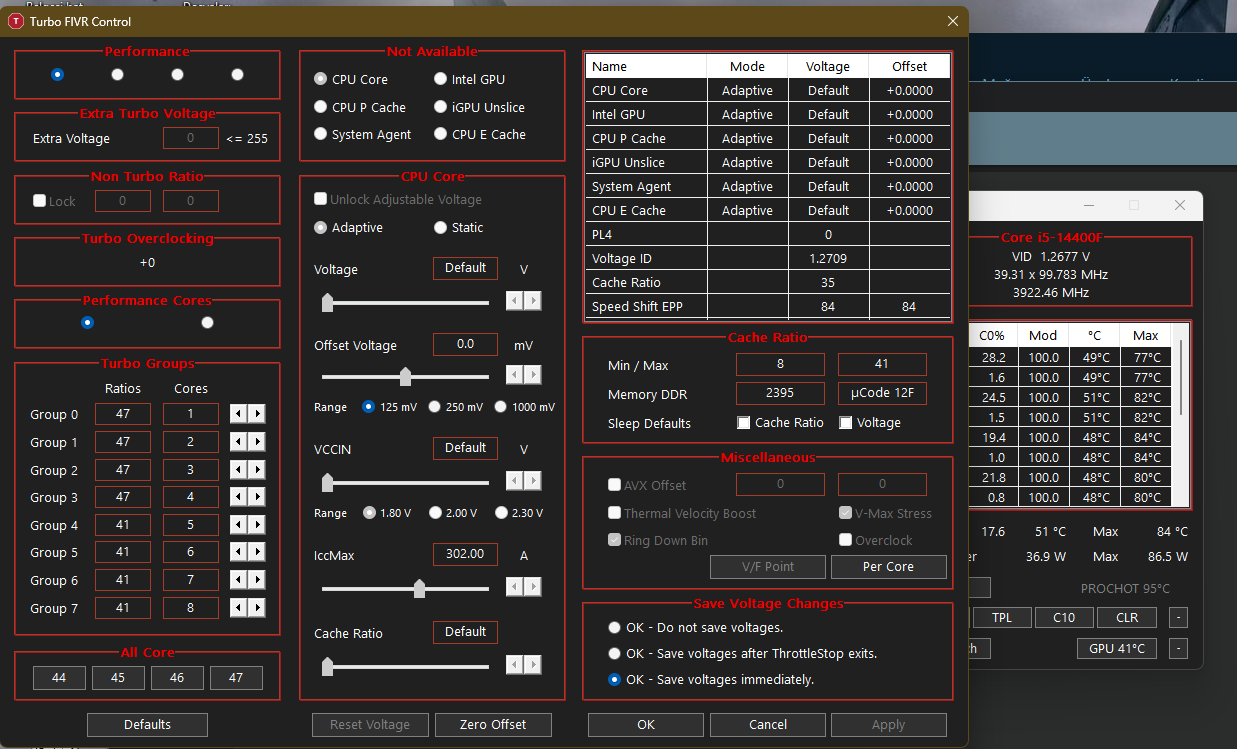Select the first Performance profile radio button
Viewport: 1237px width, 749px height.
point(57,74)
